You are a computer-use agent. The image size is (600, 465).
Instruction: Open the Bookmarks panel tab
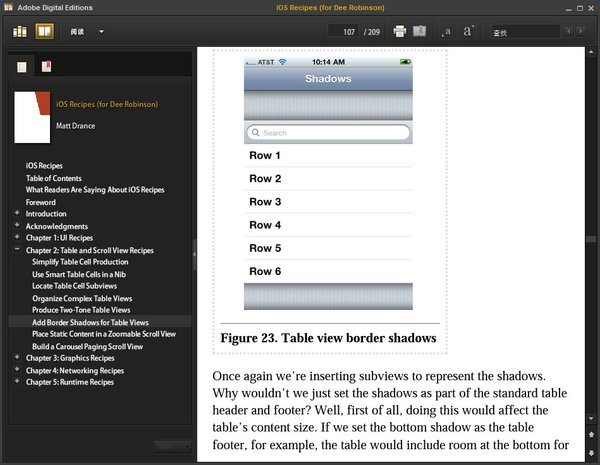(x=46, y=67)
